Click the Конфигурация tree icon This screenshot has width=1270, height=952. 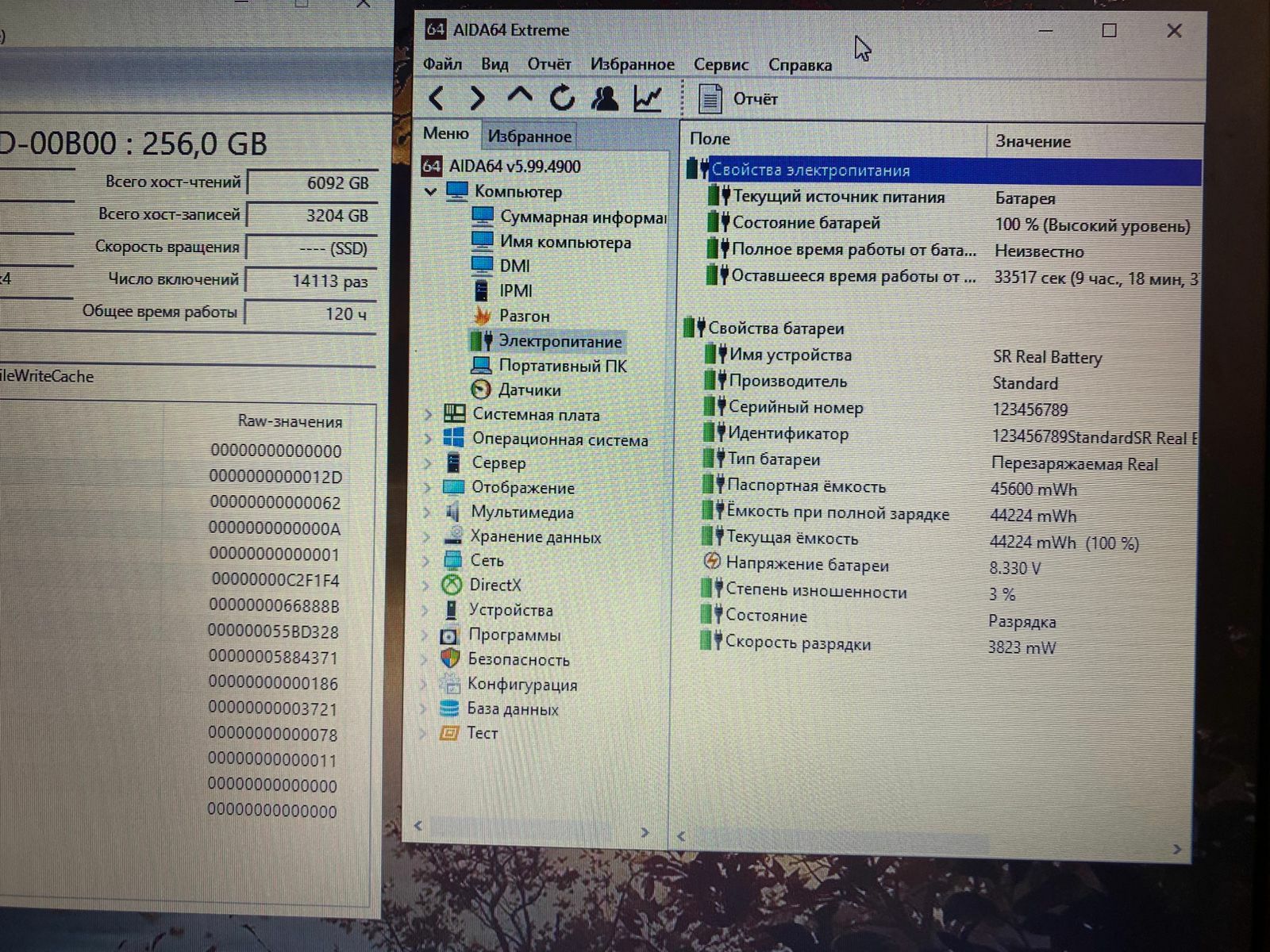point(449,684)
